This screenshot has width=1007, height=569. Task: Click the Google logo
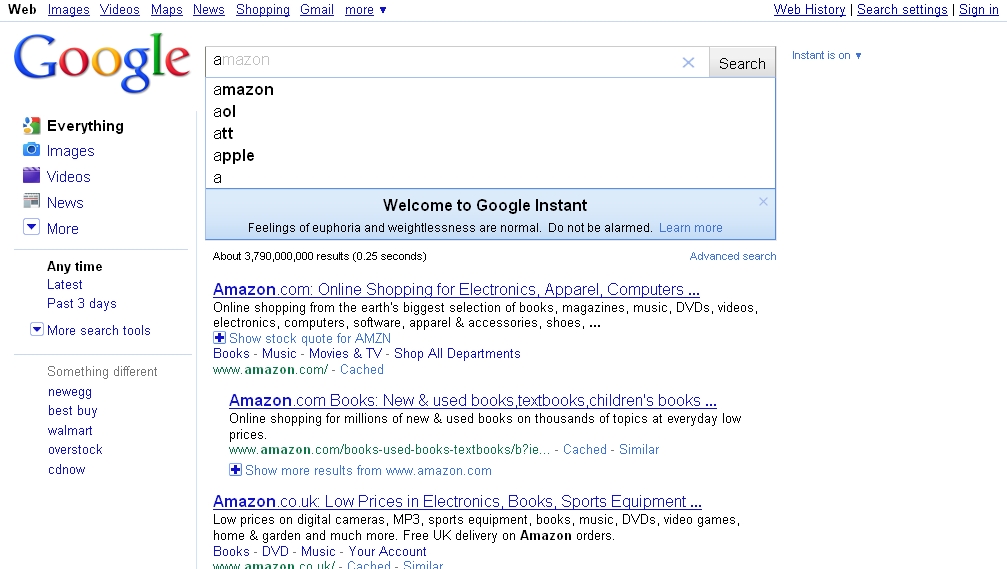point(101,62)
